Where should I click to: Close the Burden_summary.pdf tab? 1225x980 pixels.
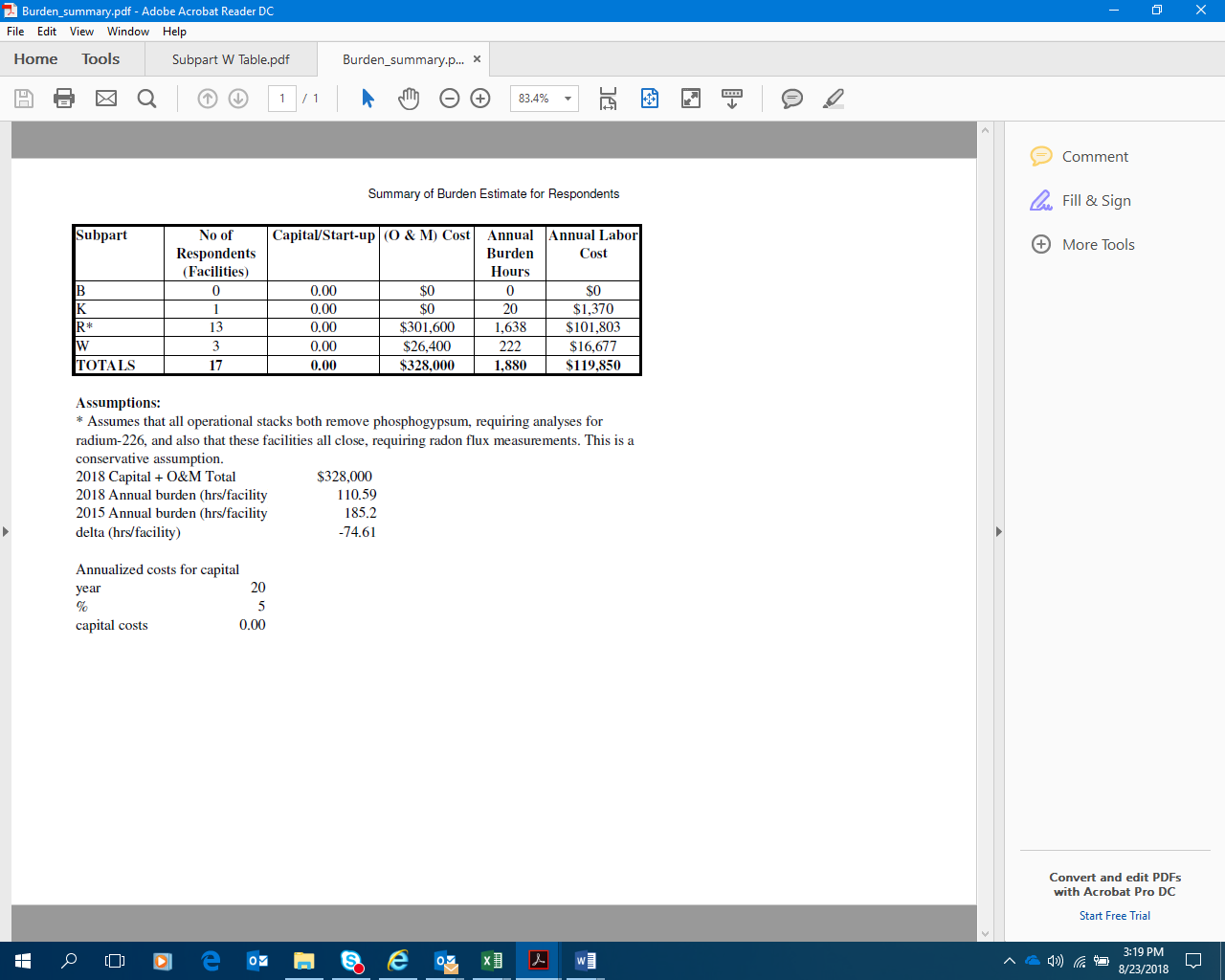477,59
